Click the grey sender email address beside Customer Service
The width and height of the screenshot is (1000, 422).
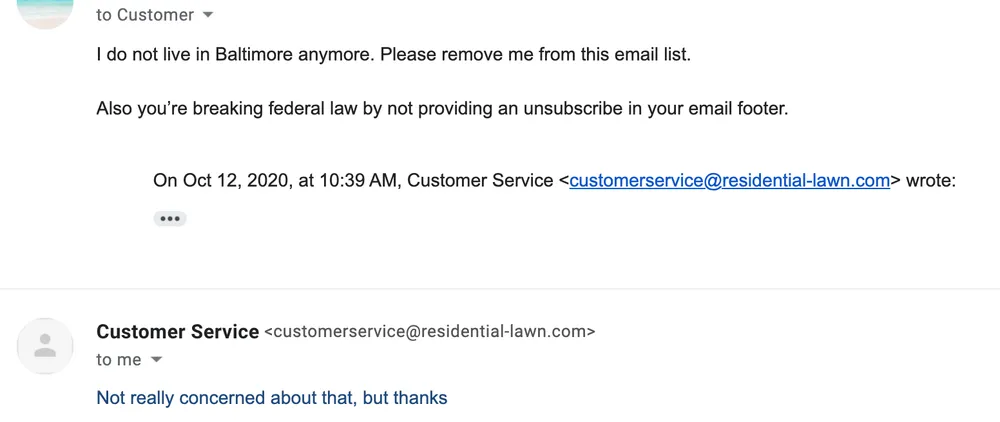(429, 332)
